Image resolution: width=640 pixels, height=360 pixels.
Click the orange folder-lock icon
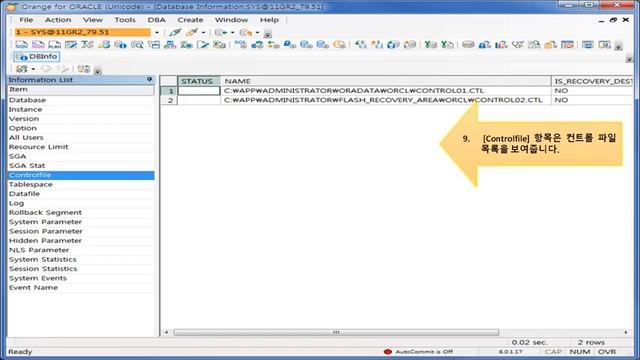551,44
